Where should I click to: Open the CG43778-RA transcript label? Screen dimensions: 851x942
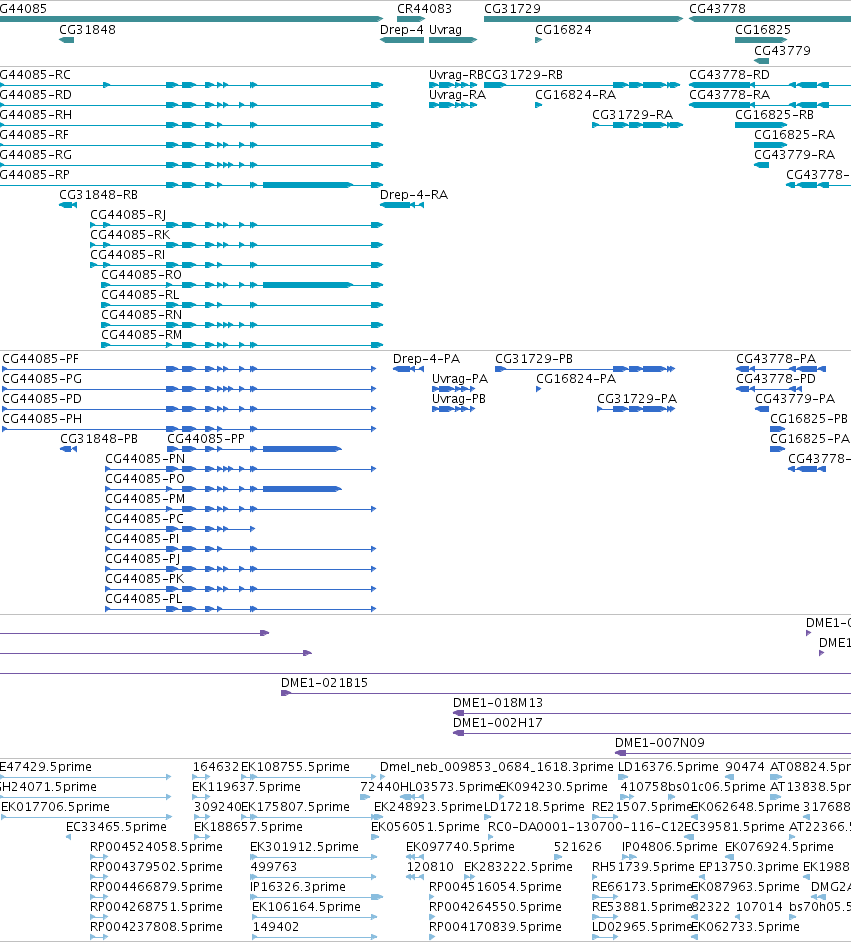pos(729,94)
